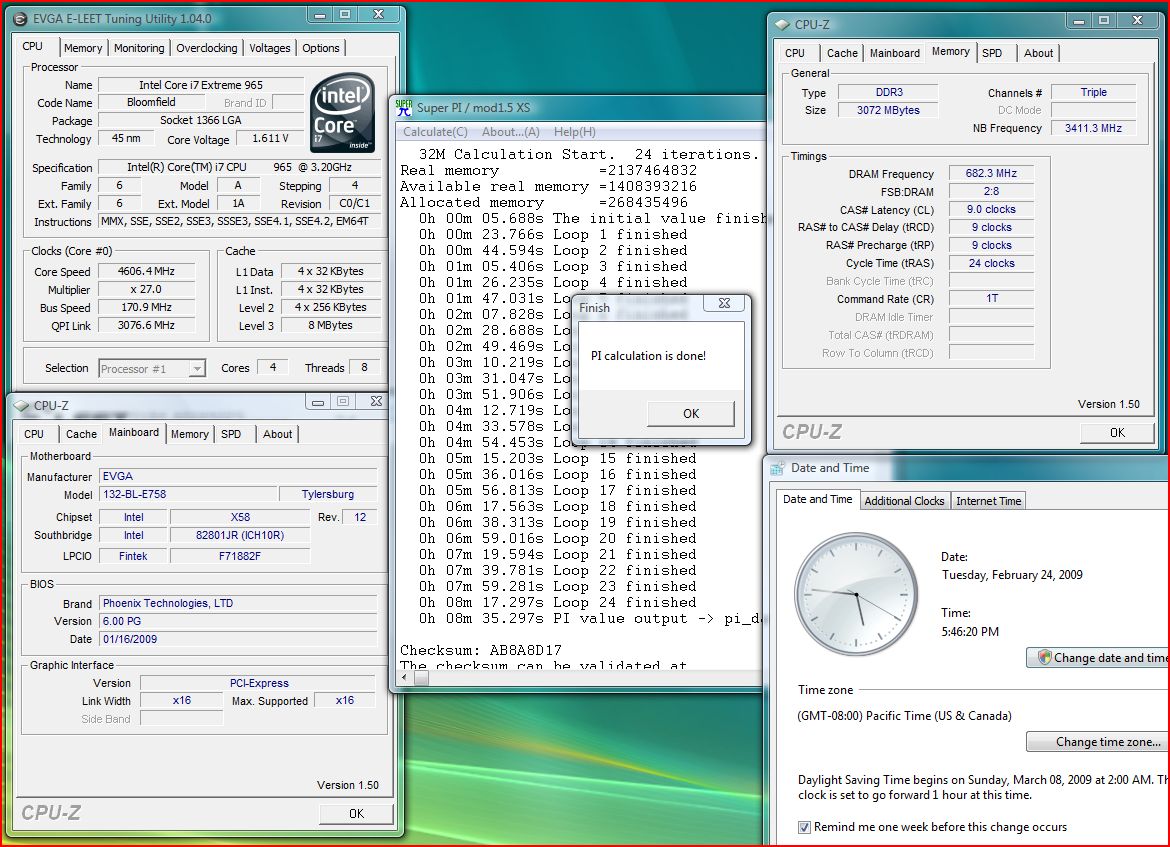Open About tab in upper CPU-Z window

coord(1038,53)
